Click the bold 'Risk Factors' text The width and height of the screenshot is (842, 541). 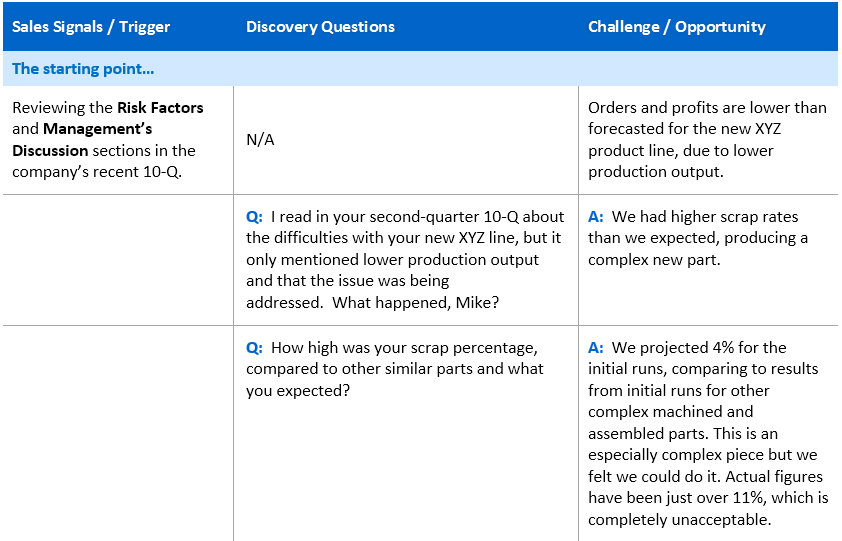[x=160, y=107]
